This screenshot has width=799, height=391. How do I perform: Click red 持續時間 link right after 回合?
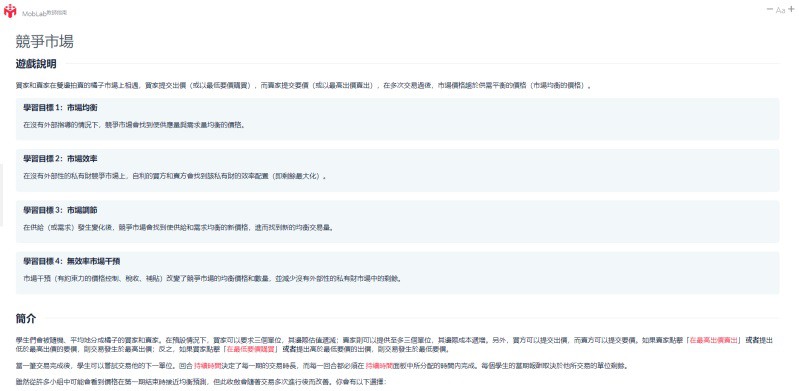click(x=207, y=366)
